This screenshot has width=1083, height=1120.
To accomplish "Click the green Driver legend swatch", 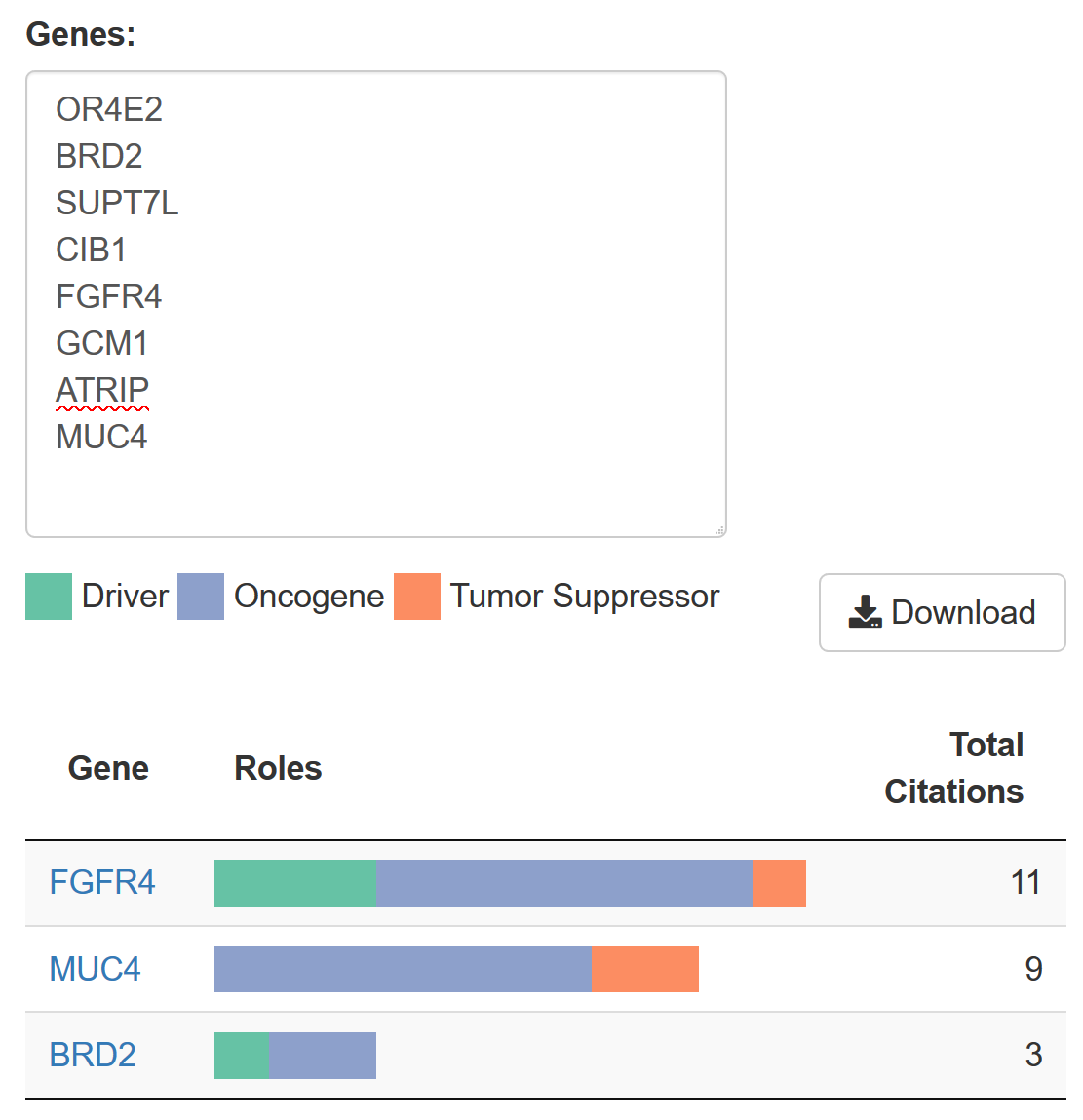I will [x=49, y=597].
